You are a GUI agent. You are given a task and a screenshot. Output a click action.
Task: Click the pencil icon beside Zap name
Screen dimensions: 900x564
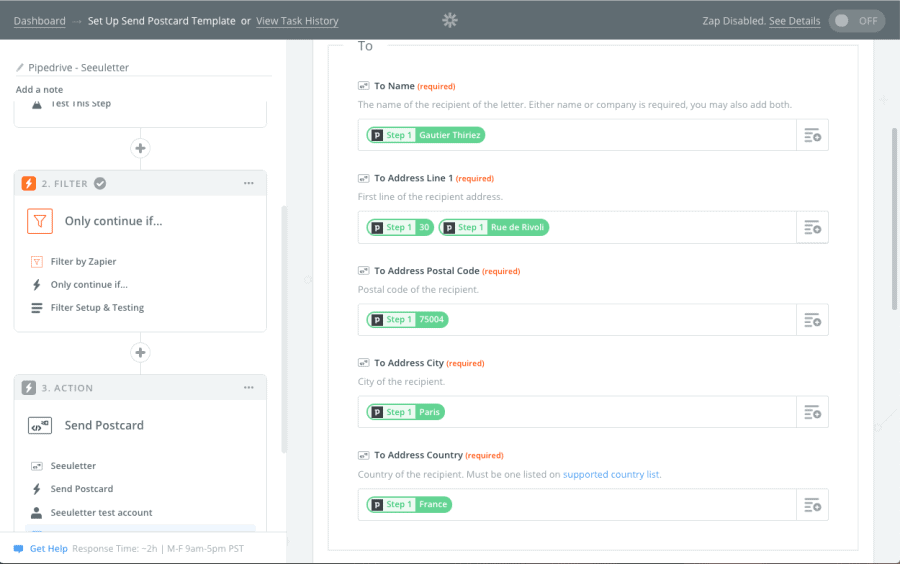click(x=20, y=67)
